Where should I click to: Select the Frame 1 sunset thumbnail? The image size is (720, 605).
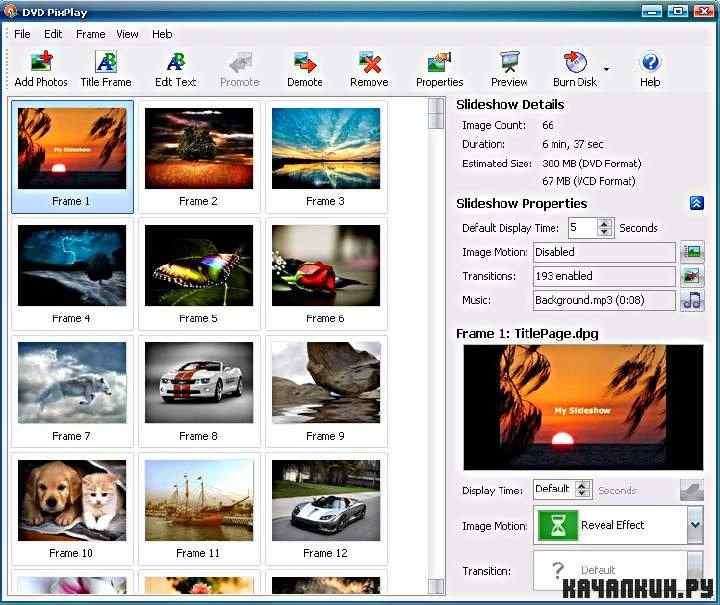[72, 148]
